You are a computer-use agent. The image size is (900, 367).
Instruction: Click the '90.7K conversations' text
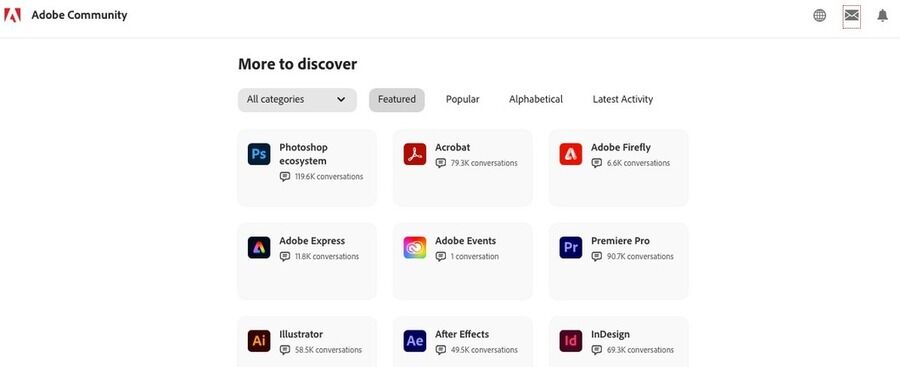640,257
